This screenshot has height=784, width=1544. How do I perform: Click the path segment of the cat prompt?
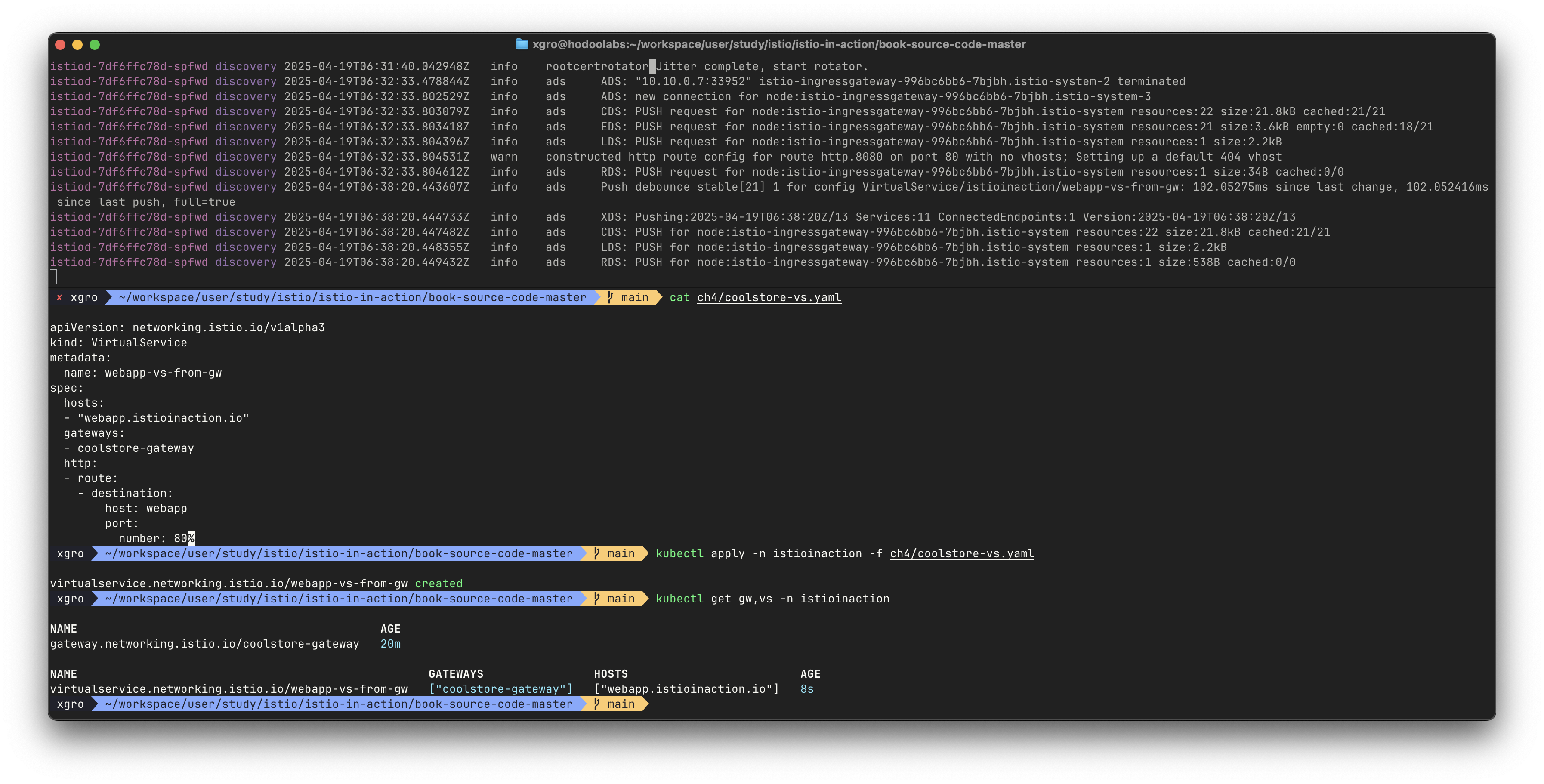tap(352, 297)
